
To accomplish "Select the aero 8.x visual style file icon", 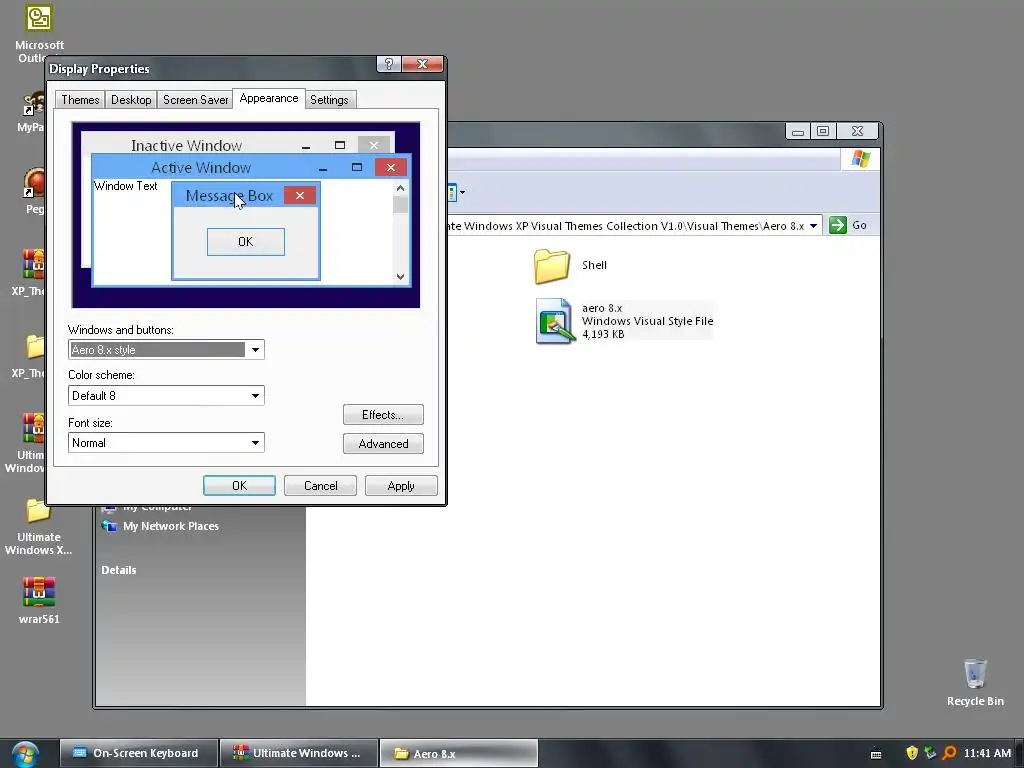I will point(554,321).
